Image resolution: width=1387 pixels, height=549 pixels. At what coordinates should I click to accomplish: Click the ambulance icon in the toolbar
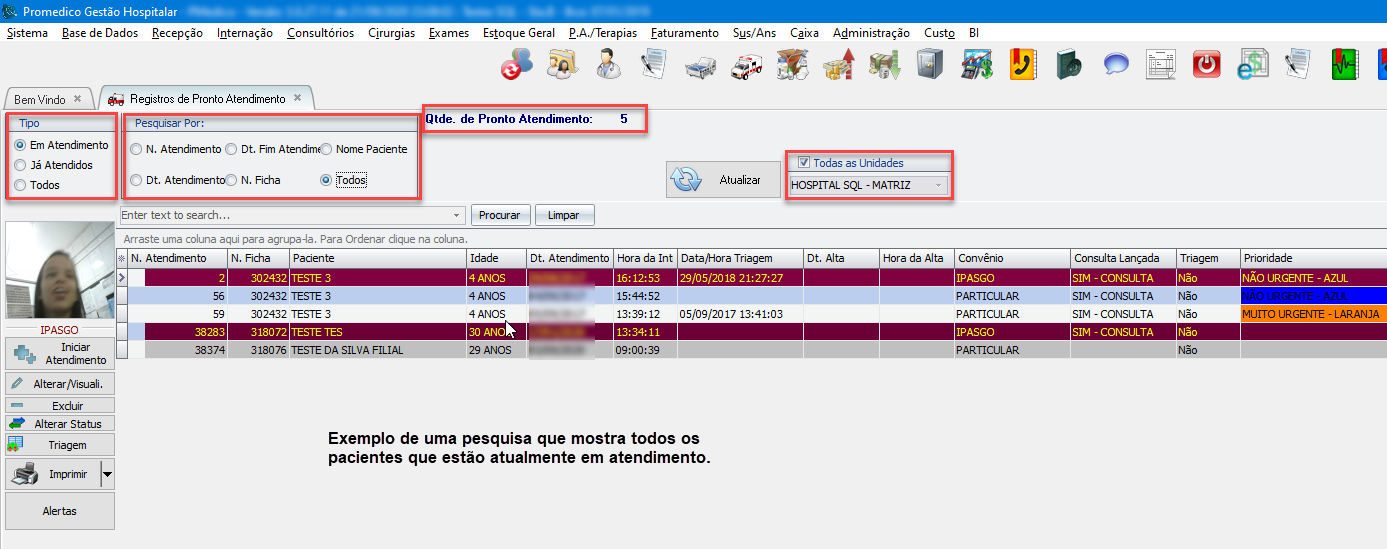(x=746, y=66)
